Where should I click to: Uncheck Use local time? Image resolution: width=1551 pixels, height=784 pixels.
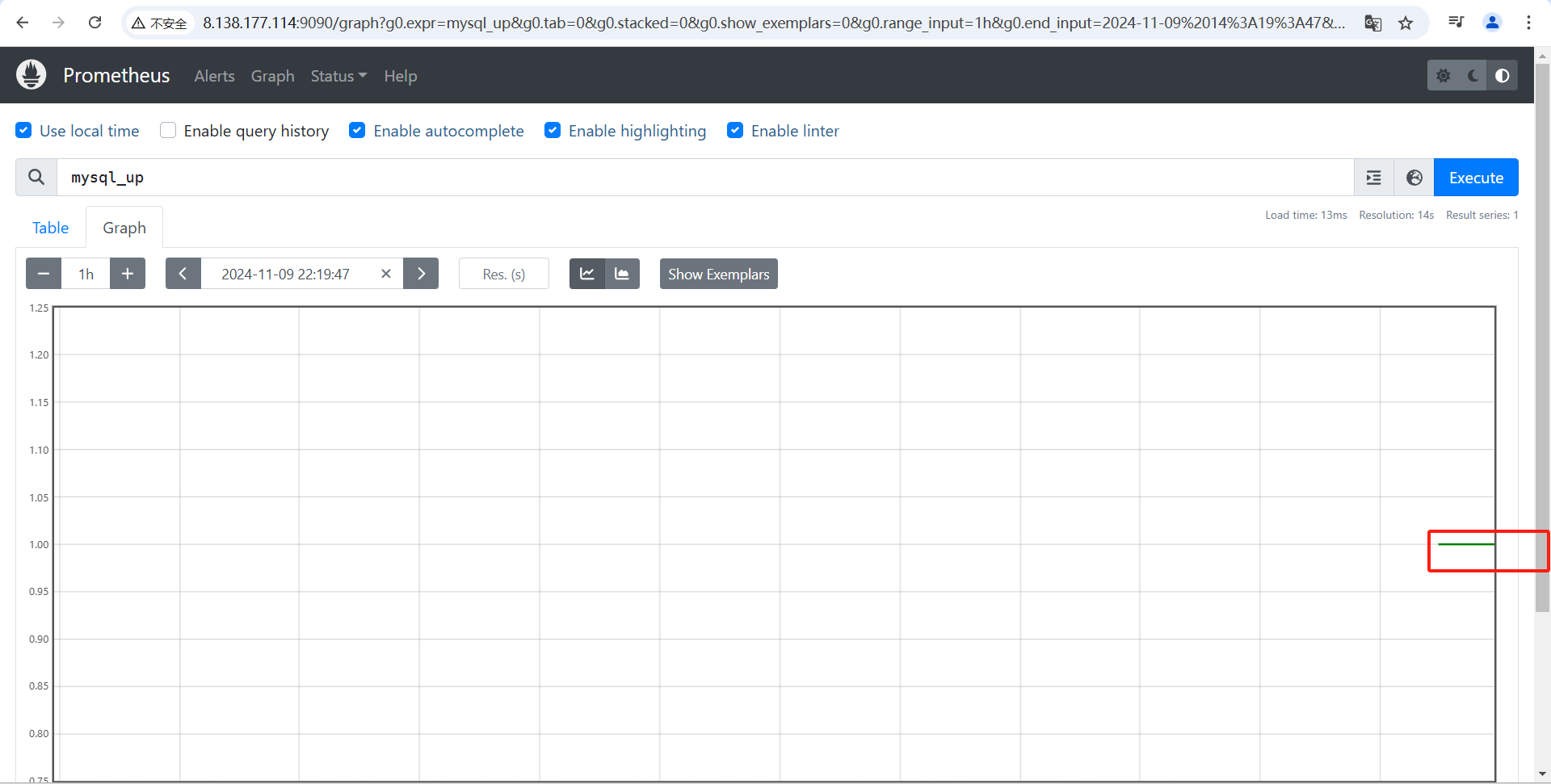pos(24,130)
